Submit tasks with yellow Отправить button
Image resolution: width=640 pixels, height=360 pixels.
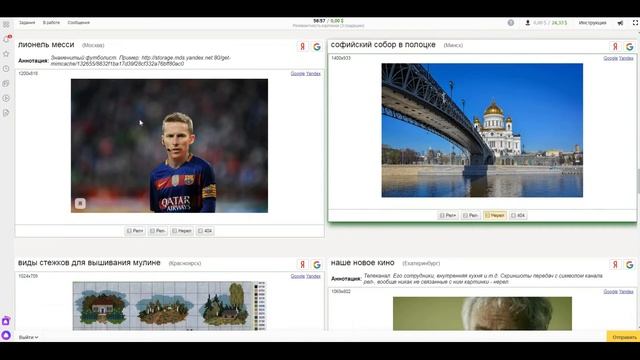624,337
